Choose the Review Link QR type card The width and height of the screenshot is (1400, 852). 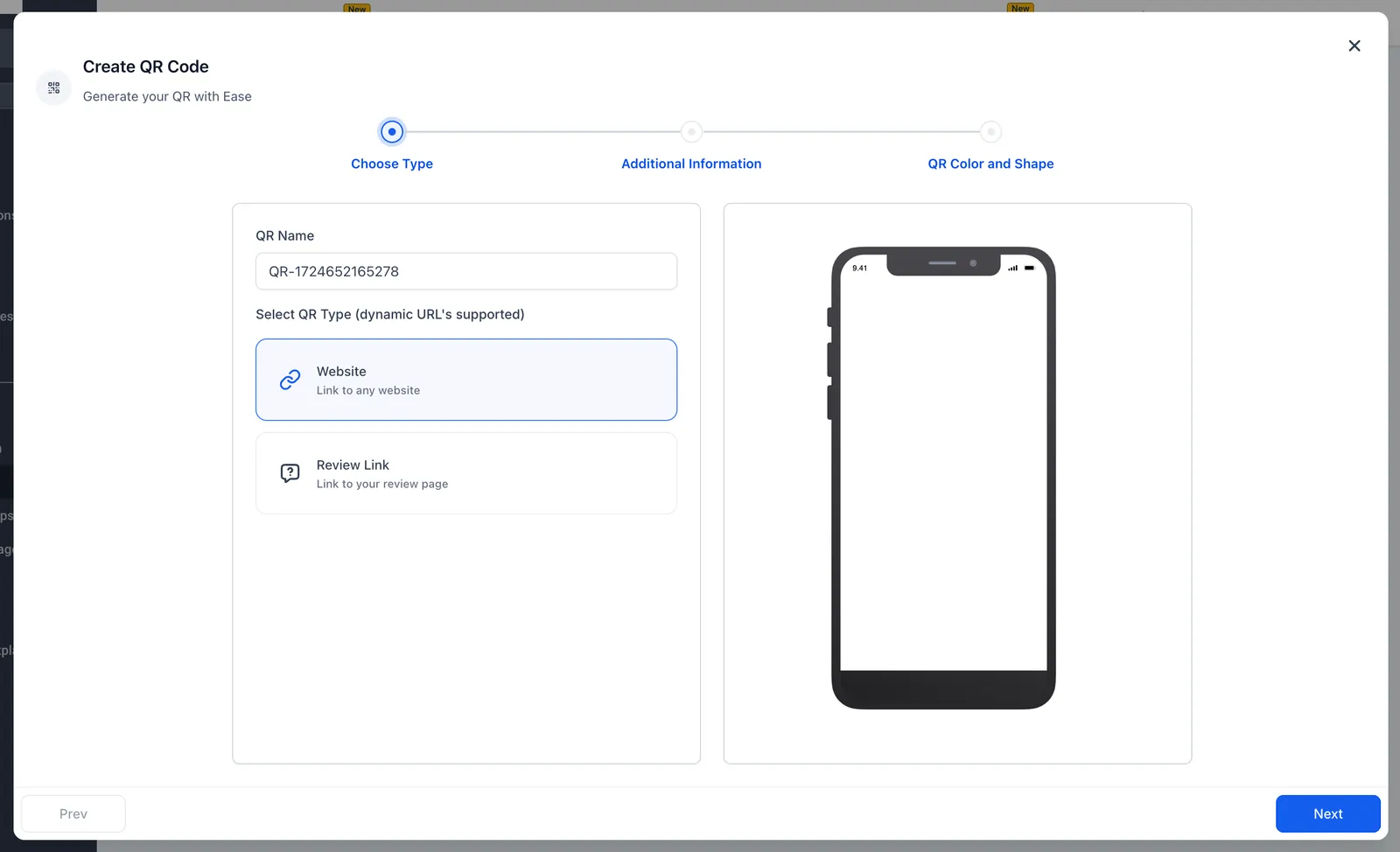pyautogui.click(x=466, y=473)
